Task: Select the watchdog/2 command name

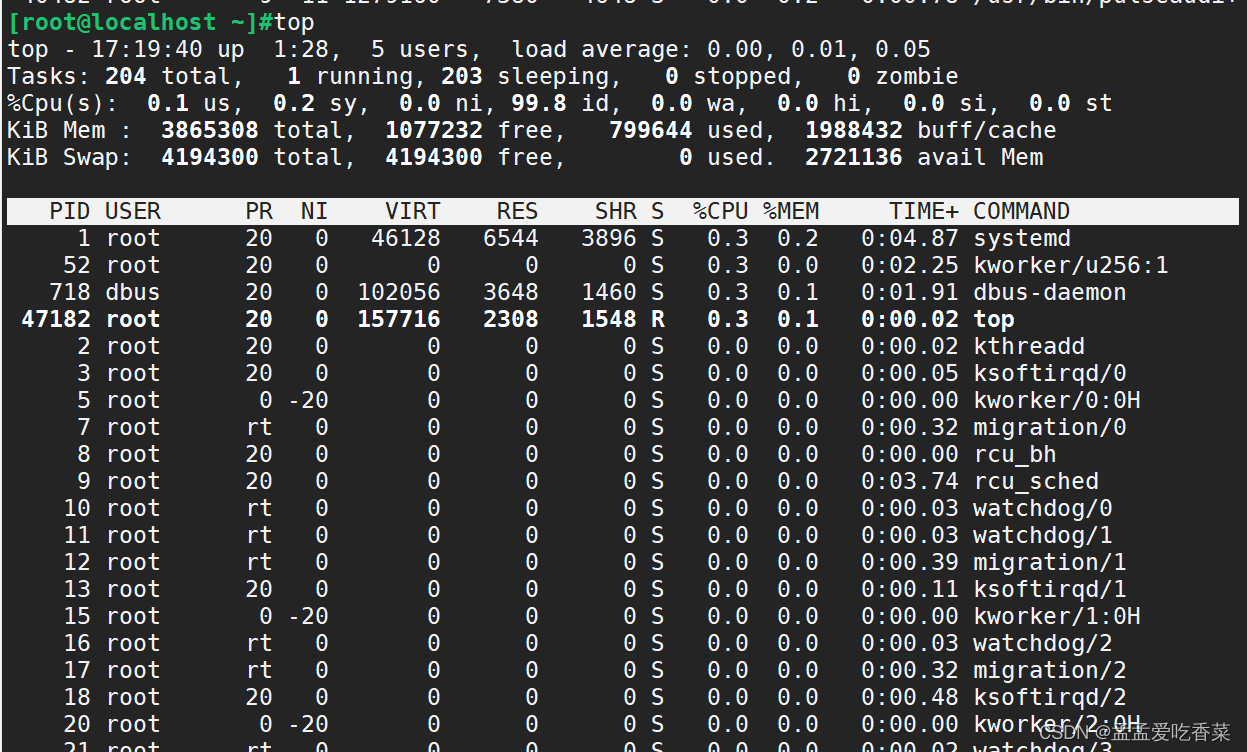Action: tap(1043, 643)
